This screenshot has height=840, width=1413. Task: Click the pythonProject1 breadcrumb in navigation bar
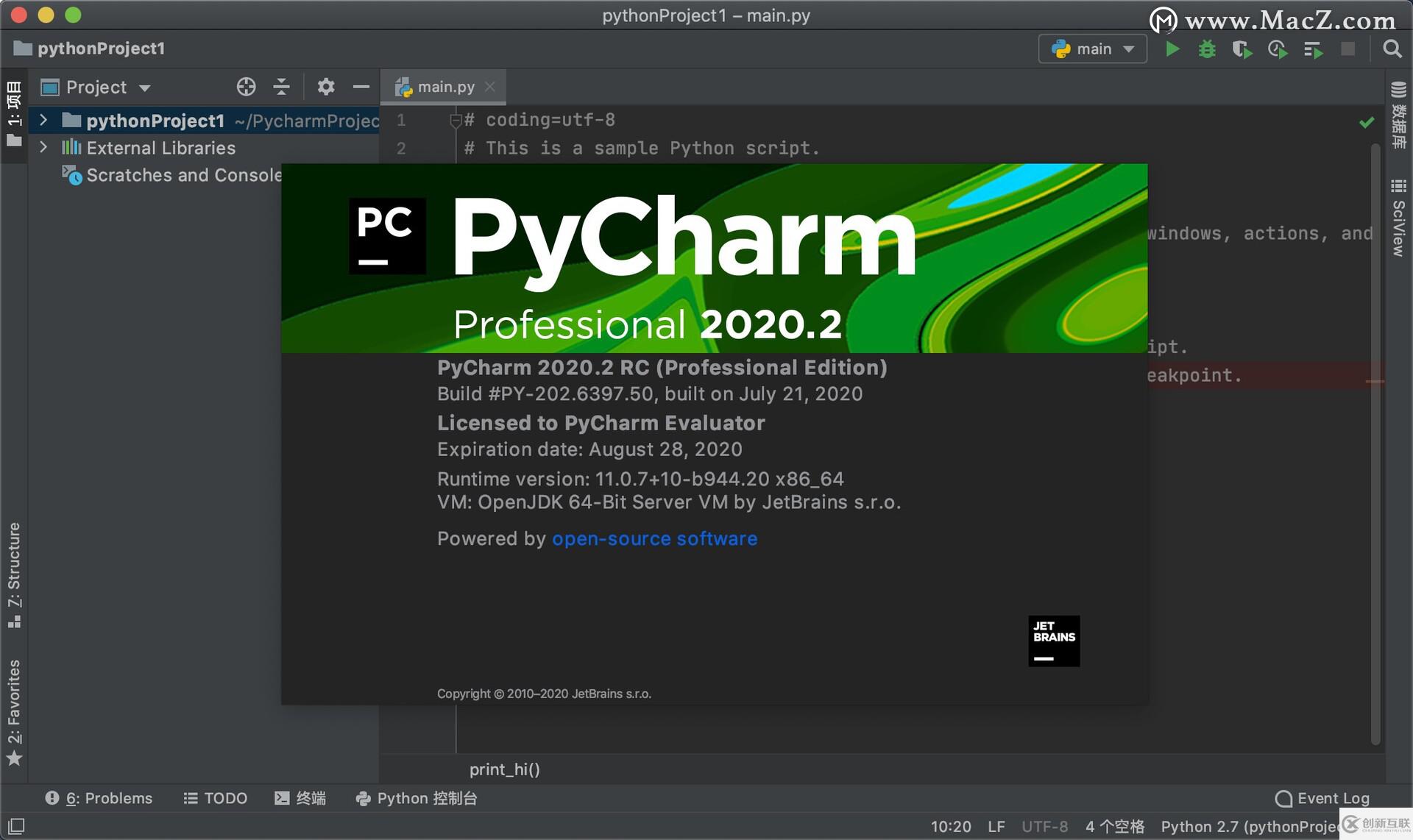click(x=90, y=49)
